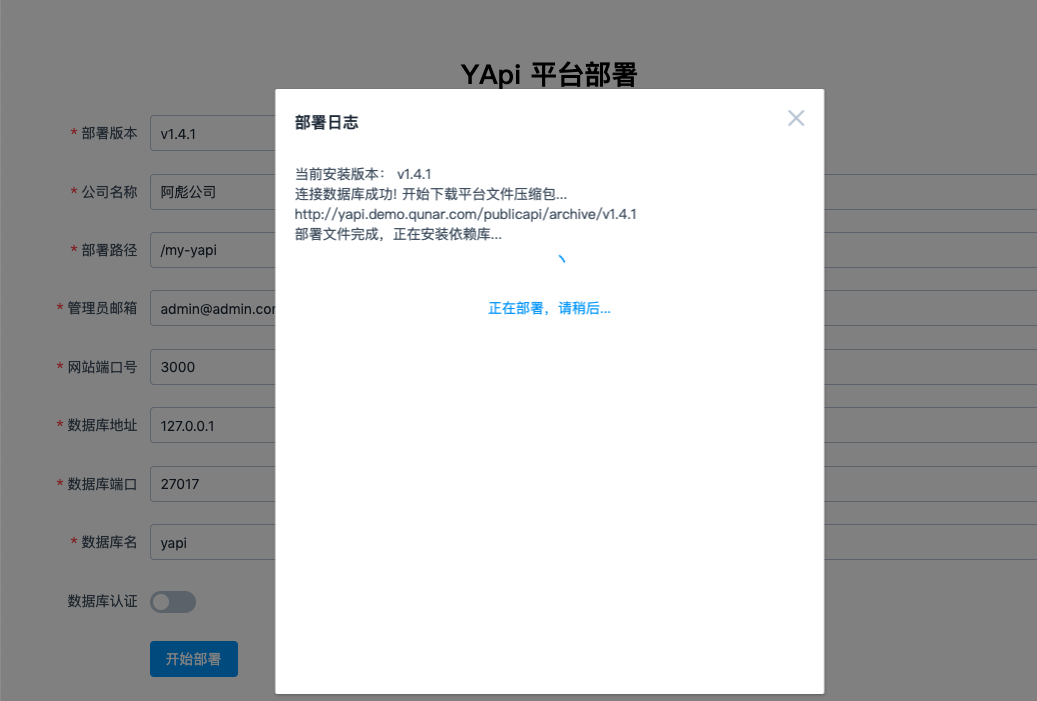Enable the 数据库认证 switch
The image size is (1037, 701).
coord(172,601)
